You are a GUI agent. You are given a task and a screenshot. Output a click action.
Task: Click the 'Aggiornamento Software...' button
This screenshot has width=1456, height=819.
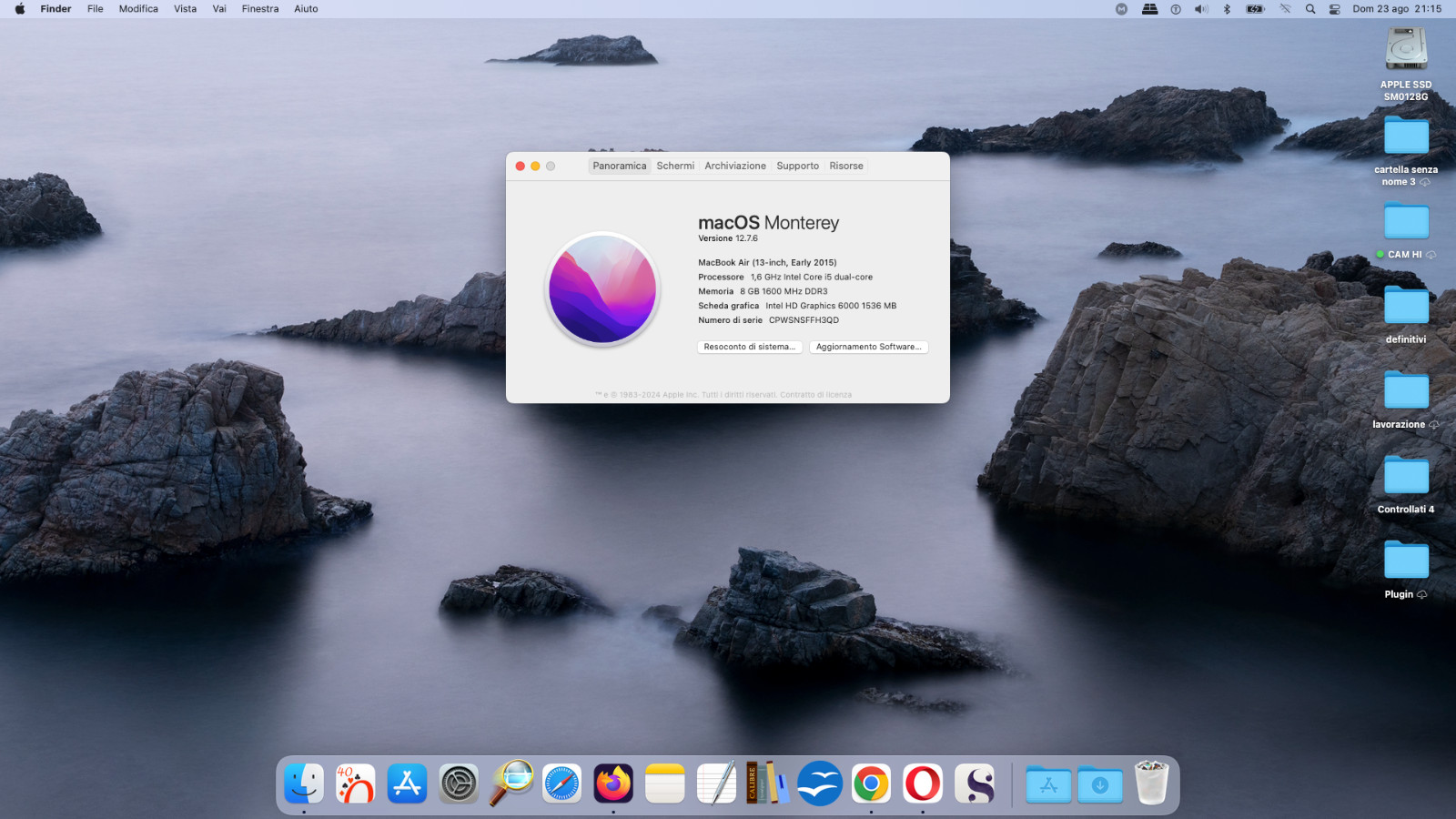[x=869, y=347]
